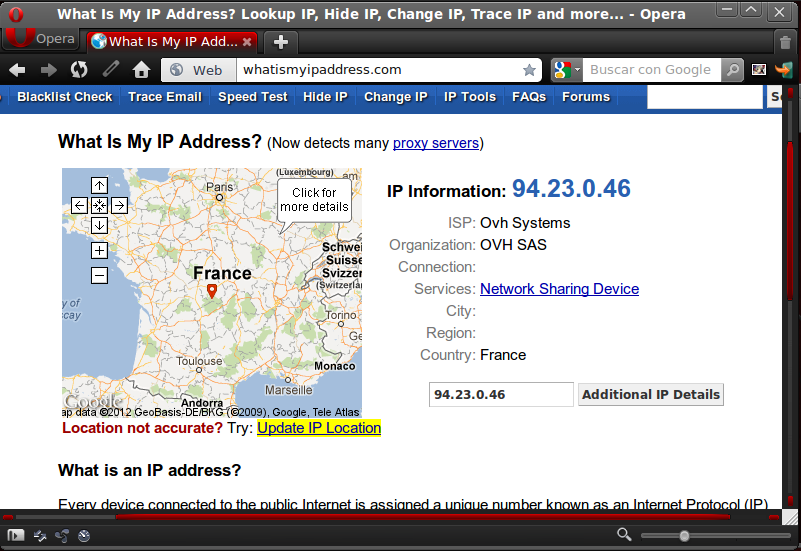Click the Opera Turbo icon

pyautogui.click(x=84, y=535)
